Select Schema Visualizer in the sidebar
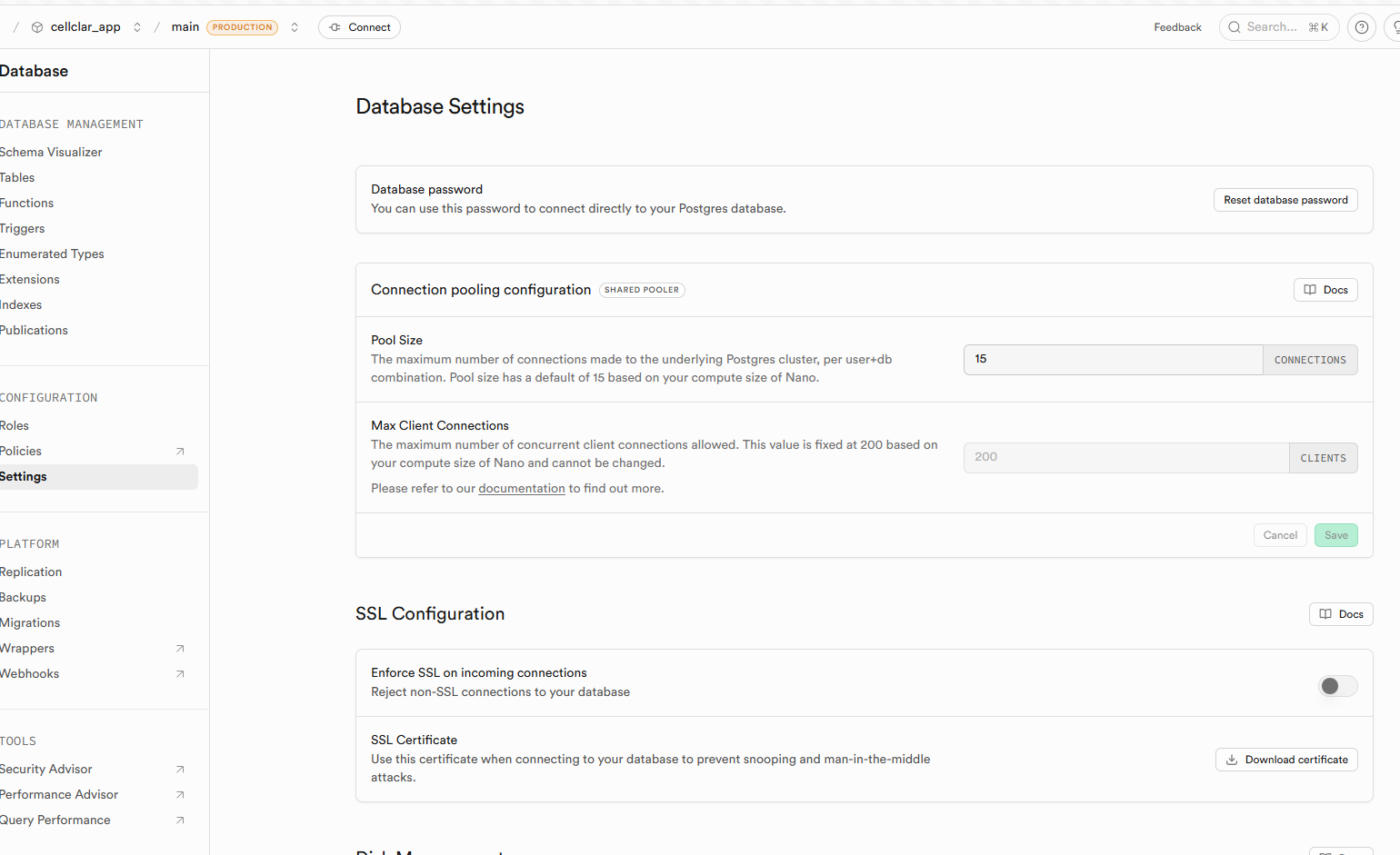This screenshot has width=1400, height=855. point(51,152)
